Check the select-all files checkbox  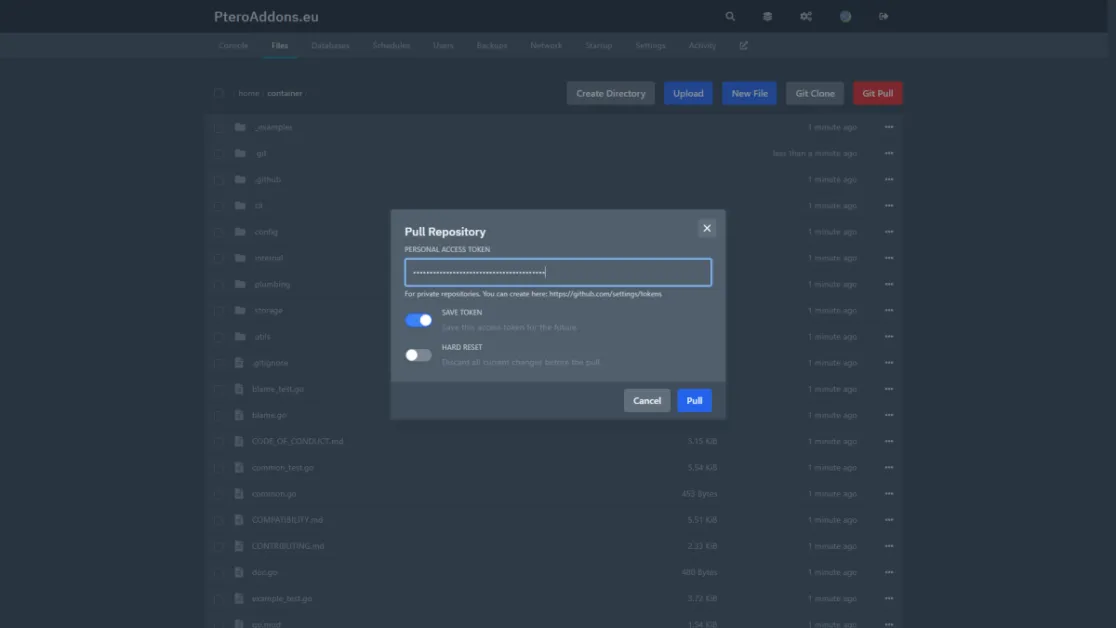[219, 94]
